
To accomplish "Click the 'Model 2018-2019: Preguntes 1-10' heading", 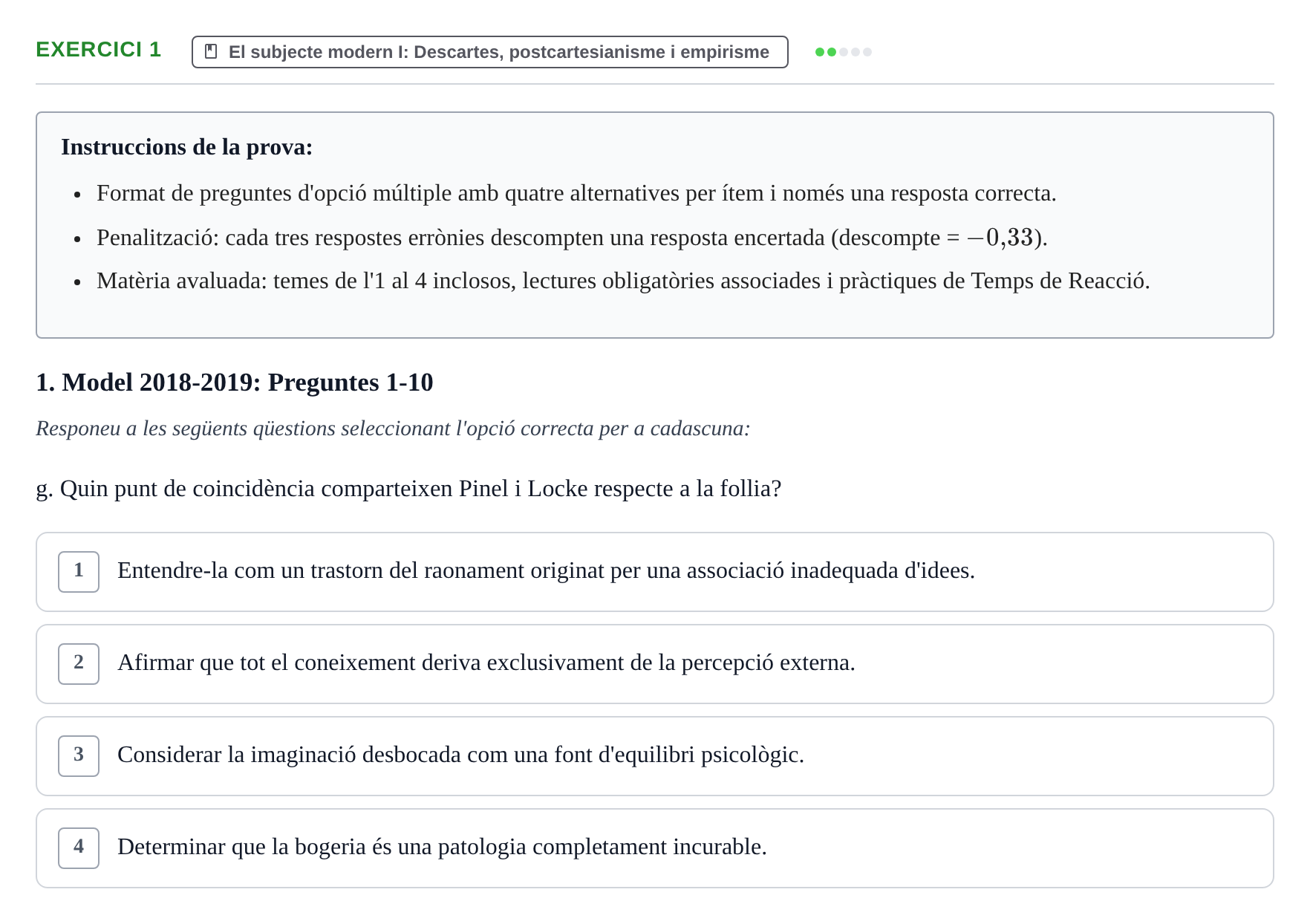I will (x=235, y=383).
